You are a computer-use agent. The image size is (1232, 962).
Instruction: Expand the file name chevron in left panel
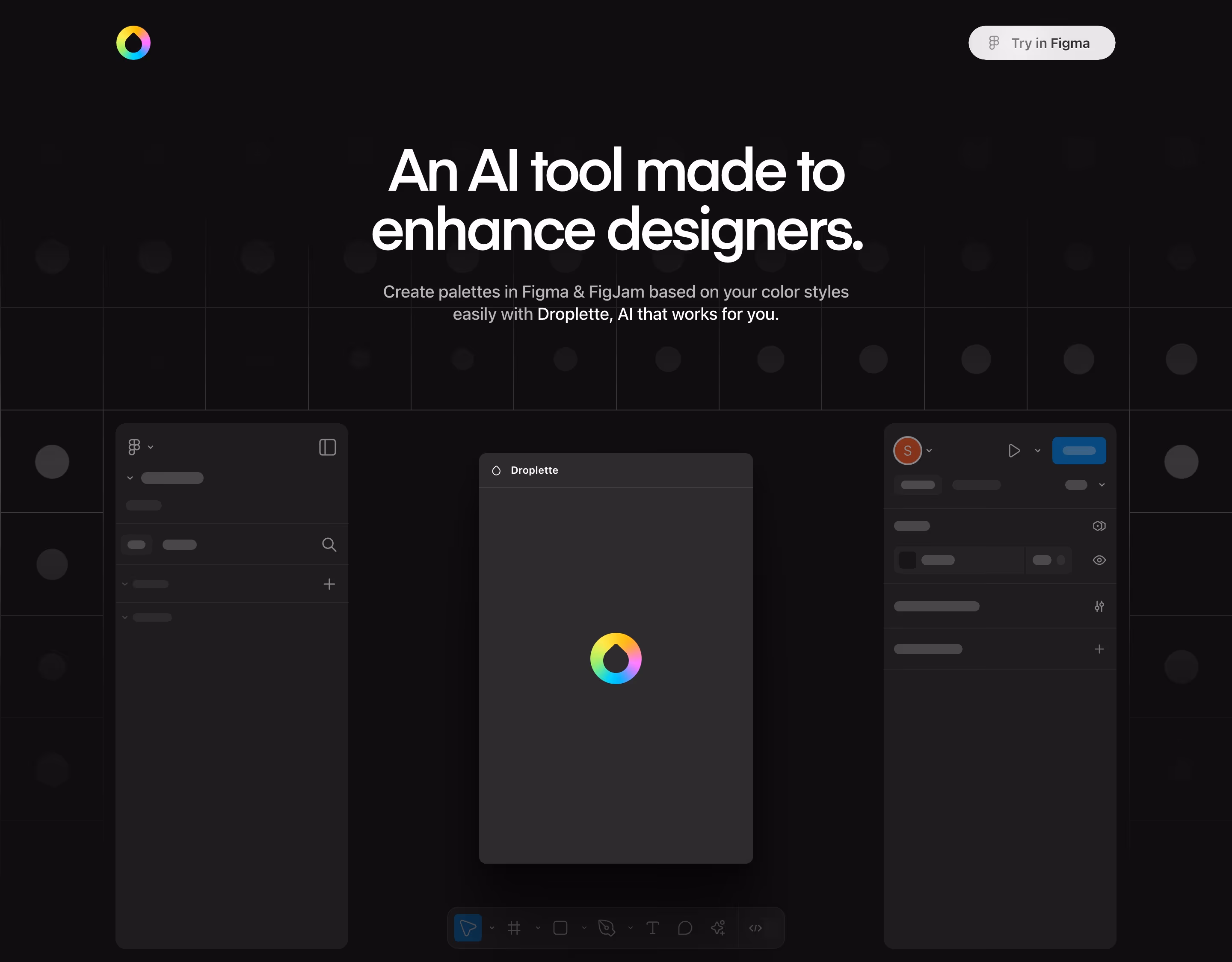130,478
